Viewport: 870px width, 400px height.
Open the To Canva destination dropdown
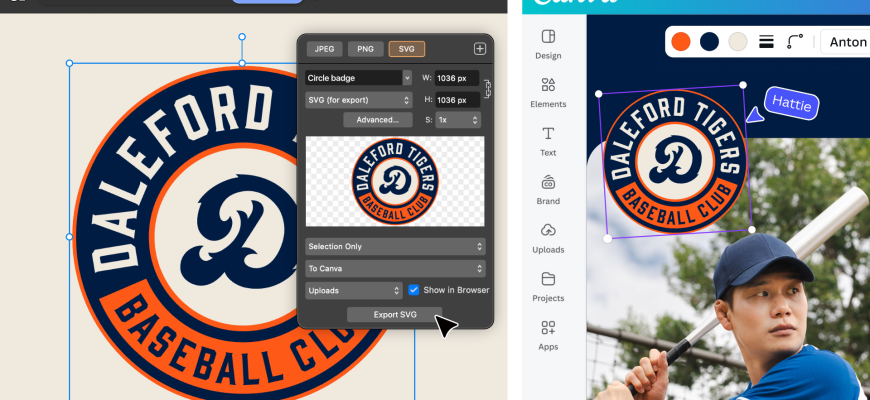click(395, 269)
